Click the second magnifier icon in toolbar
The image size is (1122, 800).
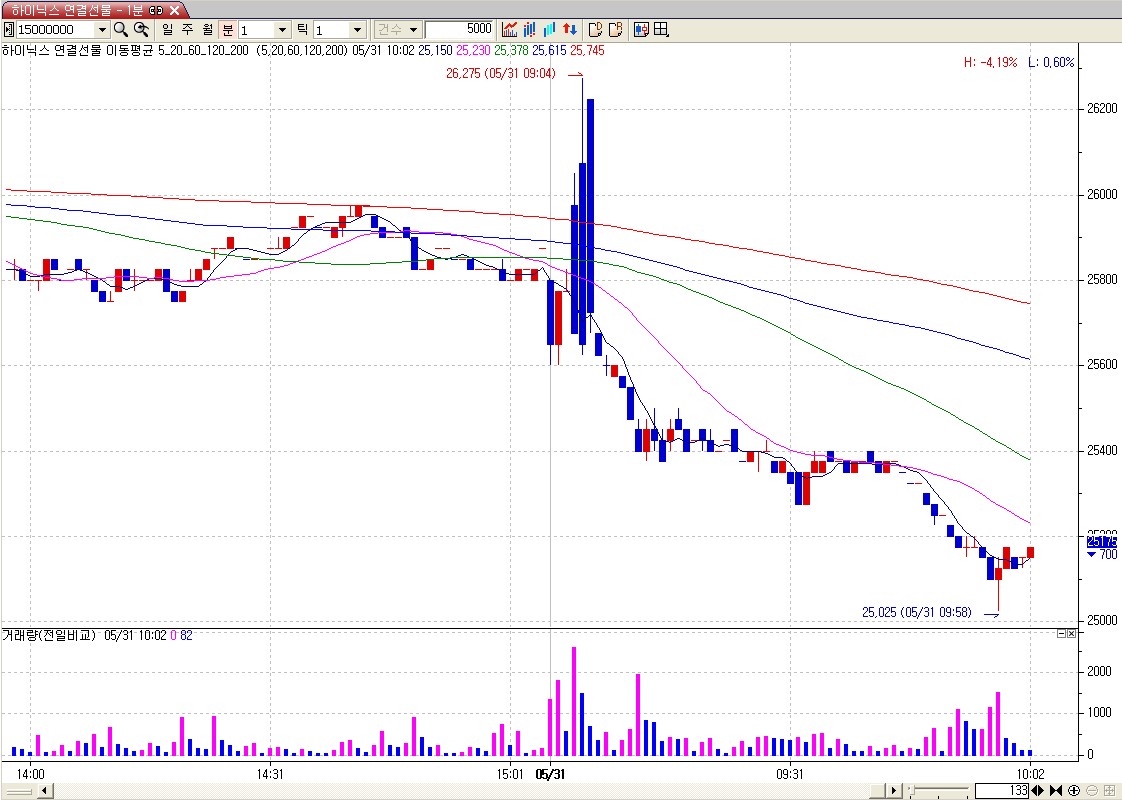141,30
